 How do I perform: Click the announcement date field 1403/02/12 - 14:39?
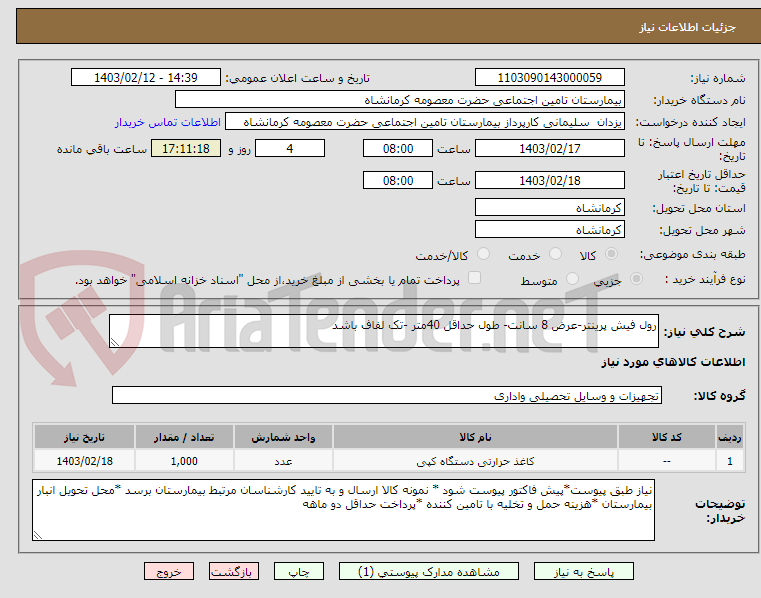(146, 78)
